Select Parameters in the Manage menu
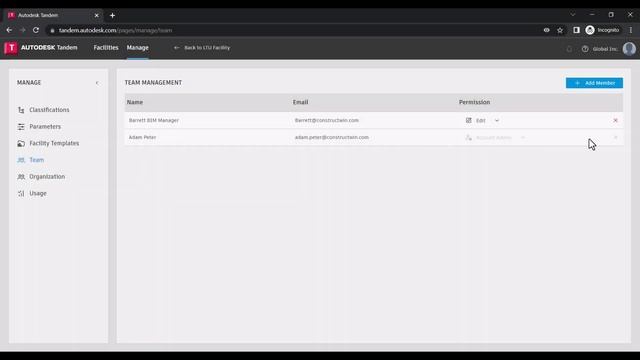Screen dimensions: 640x360 [x=45, y=127]
